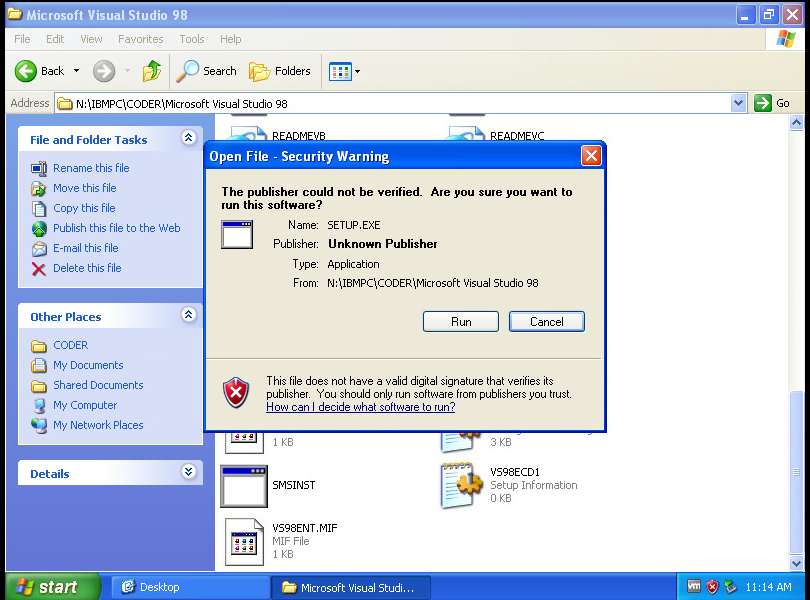Click Cancel in the Security Warning
Viewport: 810px width, 600px height.
(x=547, y=321)
